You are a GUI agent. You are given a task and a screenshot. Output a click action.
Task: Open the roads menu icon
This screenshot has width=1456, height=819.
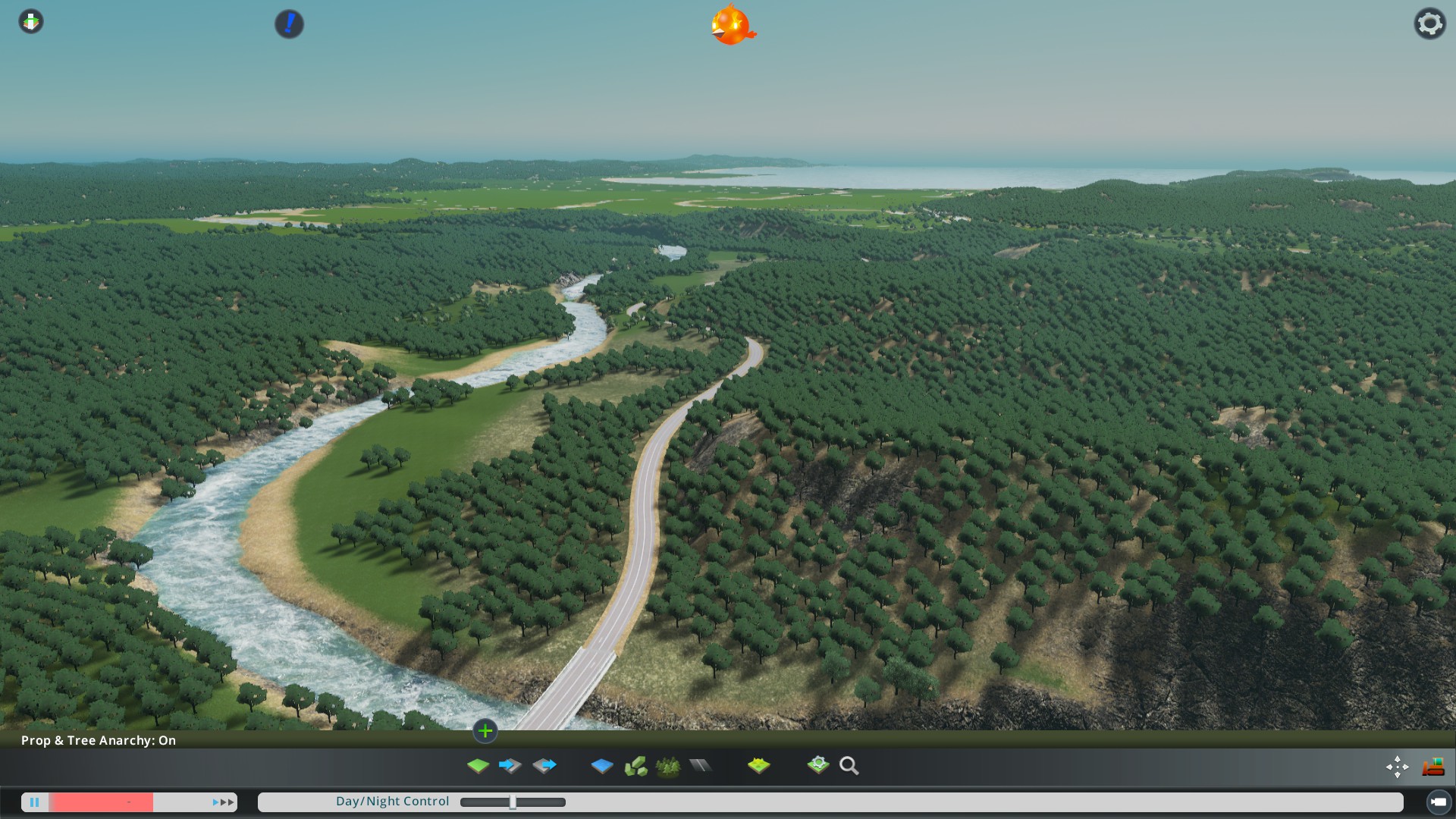coord(701,766)
